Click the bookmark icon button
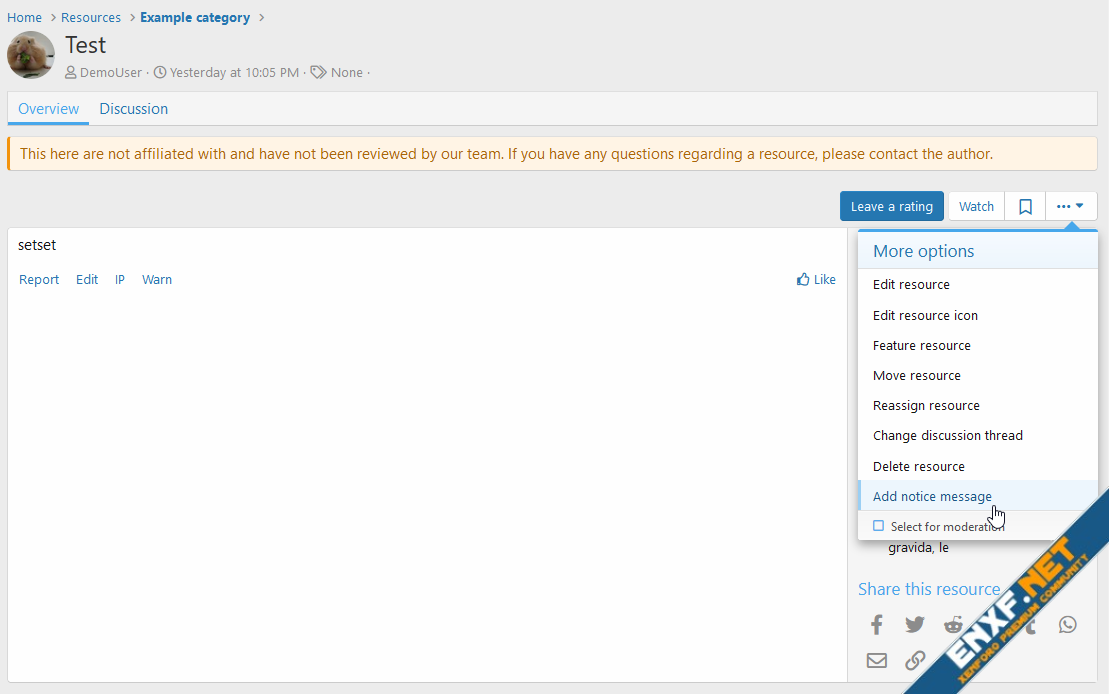 (x=1025, y=206)
